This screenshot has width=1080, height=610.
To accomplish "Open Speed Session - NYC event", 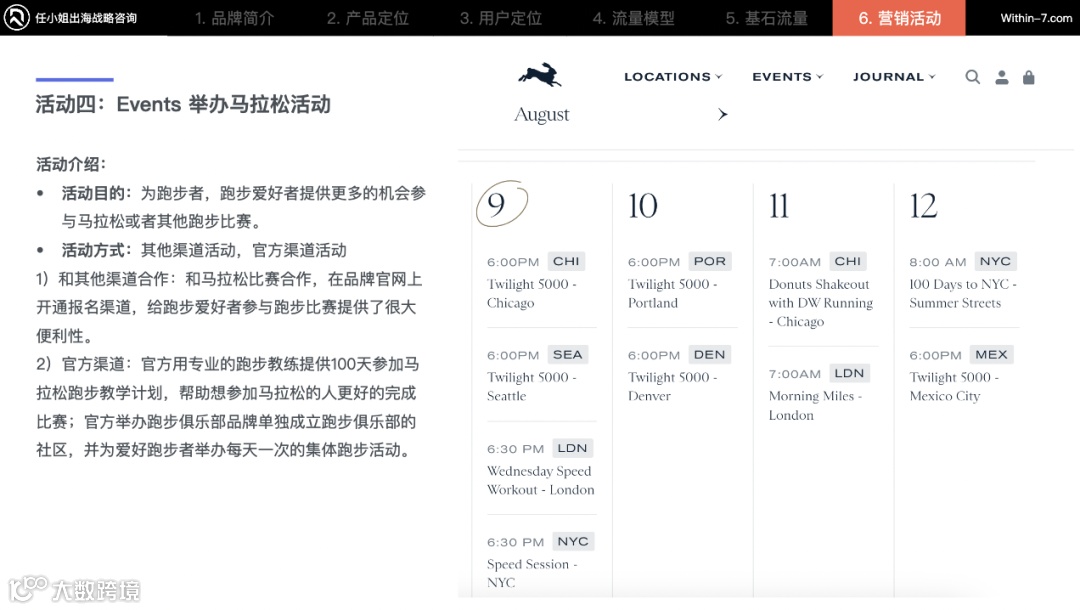I will click(x=532, y=573).
